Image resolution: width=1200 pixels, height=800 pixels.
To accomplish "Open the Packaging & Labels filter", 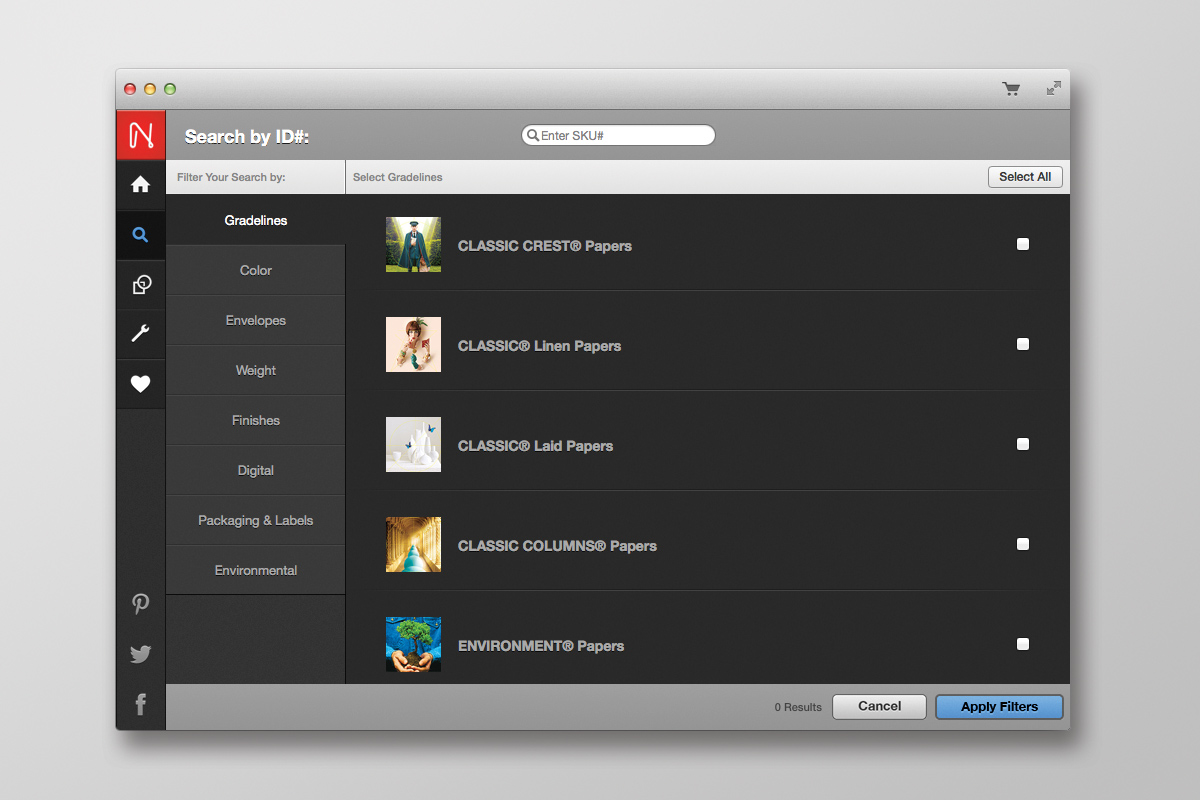I will (x=256, y=520).
